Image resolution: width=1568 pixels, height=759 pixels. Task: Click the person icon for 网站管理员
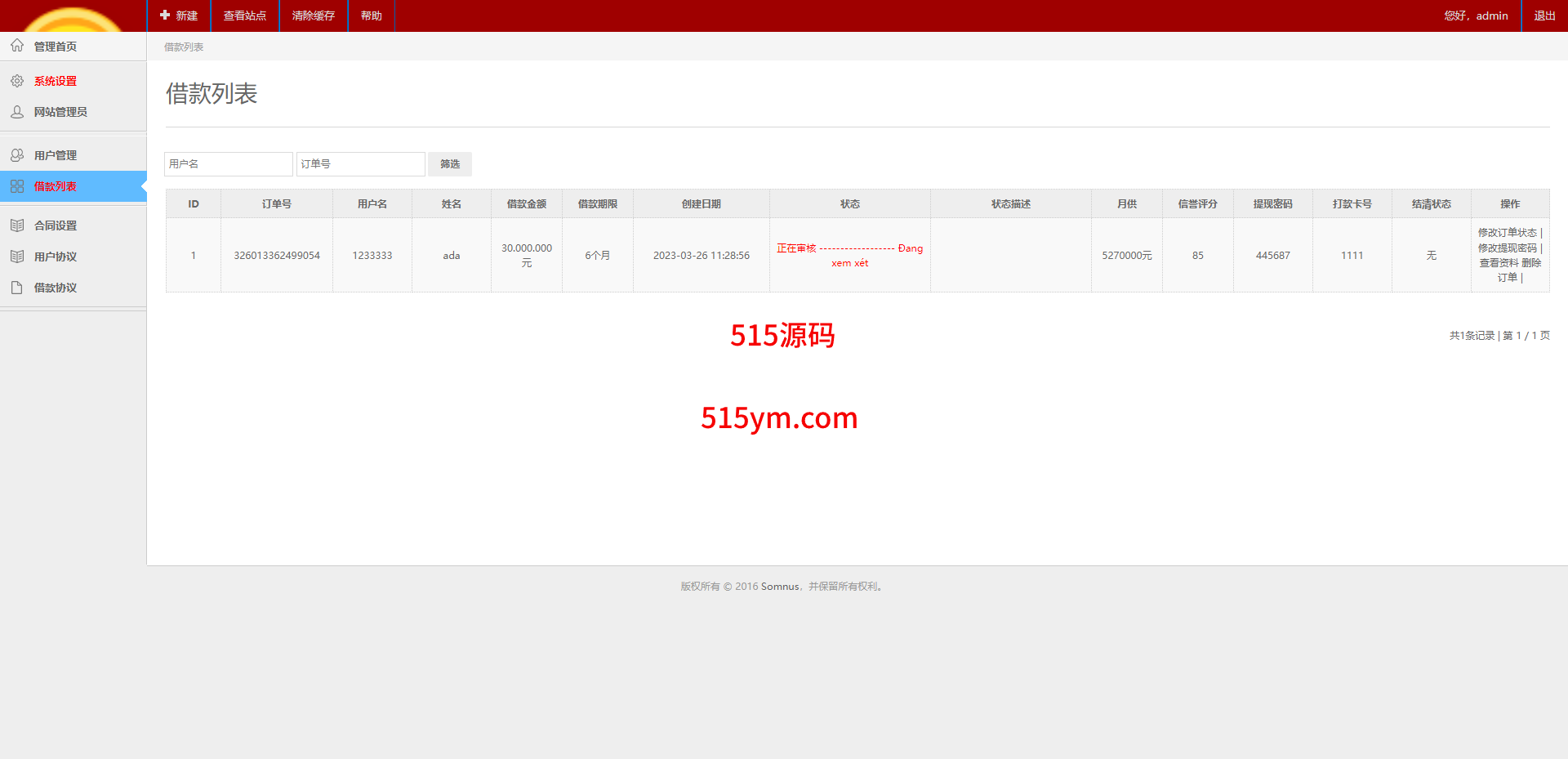[x=17, y=112]
